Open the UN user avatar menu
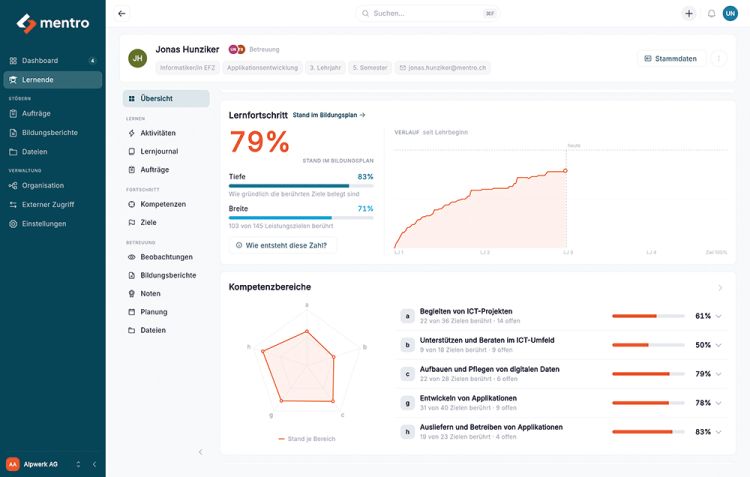The image size is (750, 477). [730, 13]
